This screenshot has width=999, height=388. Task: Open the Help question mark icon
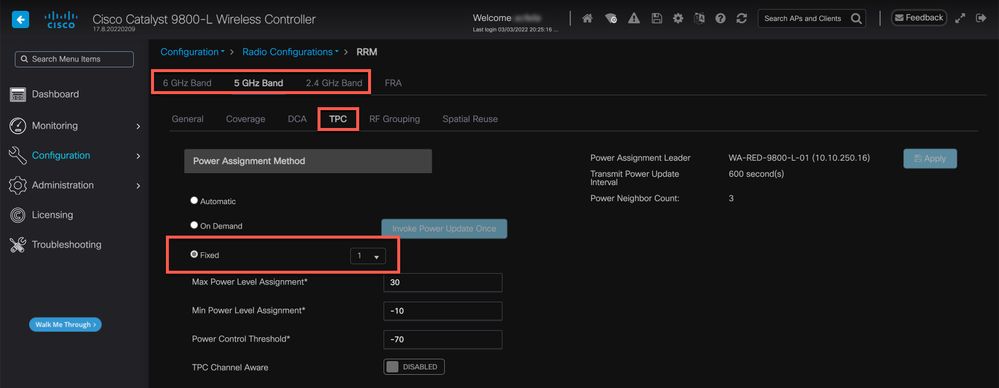coord(720,19)
